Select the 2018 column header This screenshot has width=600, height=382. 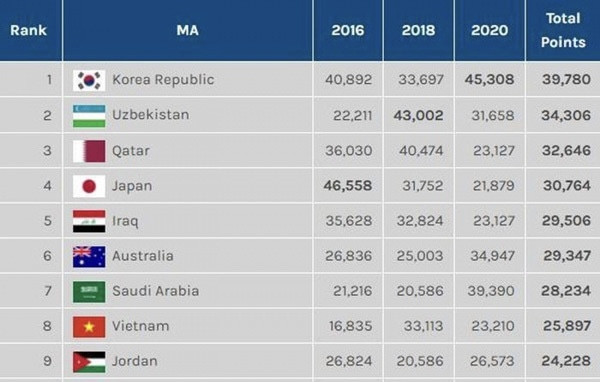click(418, 30)
